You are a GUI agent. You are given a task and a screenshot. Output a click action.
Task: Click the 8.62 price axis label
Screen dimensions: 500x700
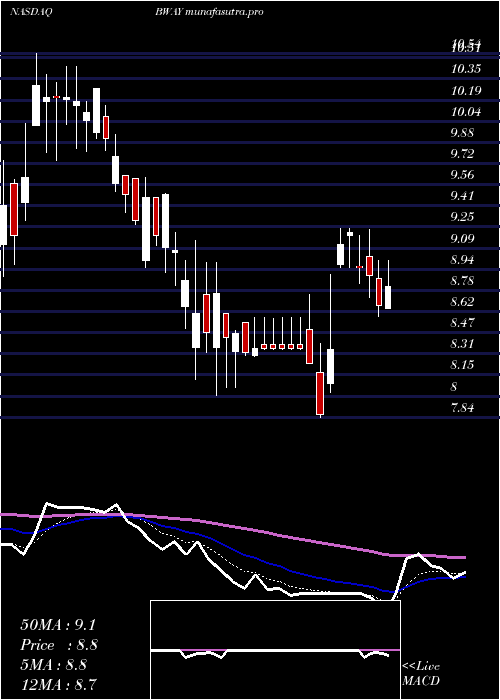coord(462,301)
